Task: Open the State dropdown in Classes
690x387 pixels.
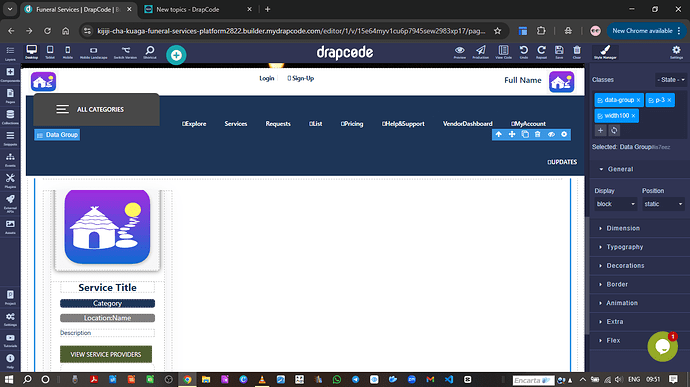Action: click(x=671, y=80)
